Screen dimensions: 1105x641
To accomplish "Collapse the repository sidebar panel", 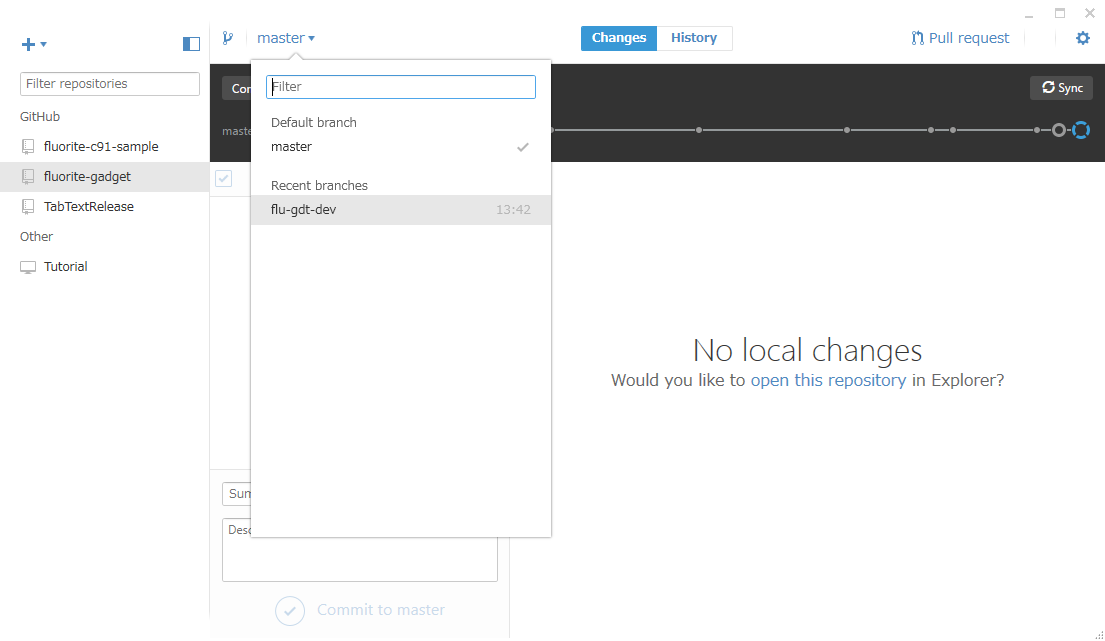I will click(x=191, y=44).
